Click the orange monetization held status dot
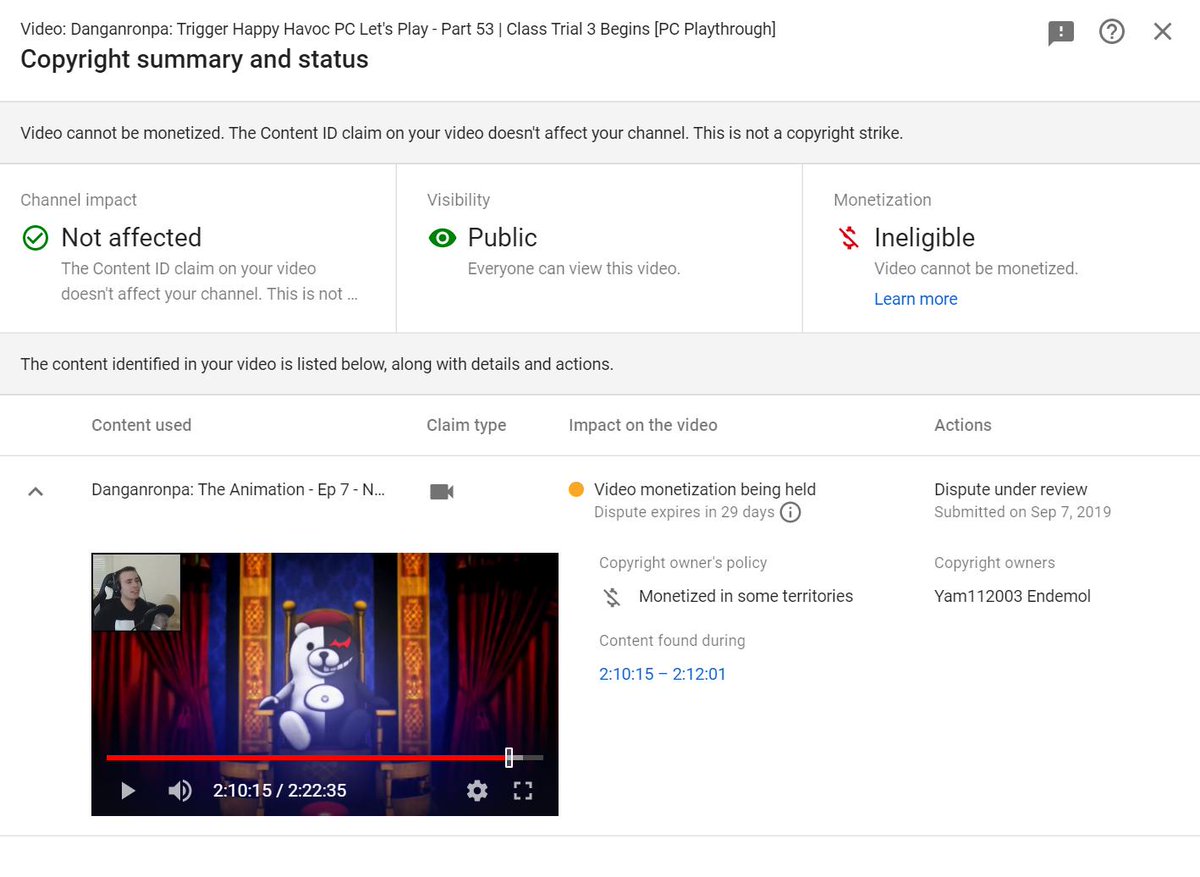This screenshot has height=877, width=1200. (576, 490)
